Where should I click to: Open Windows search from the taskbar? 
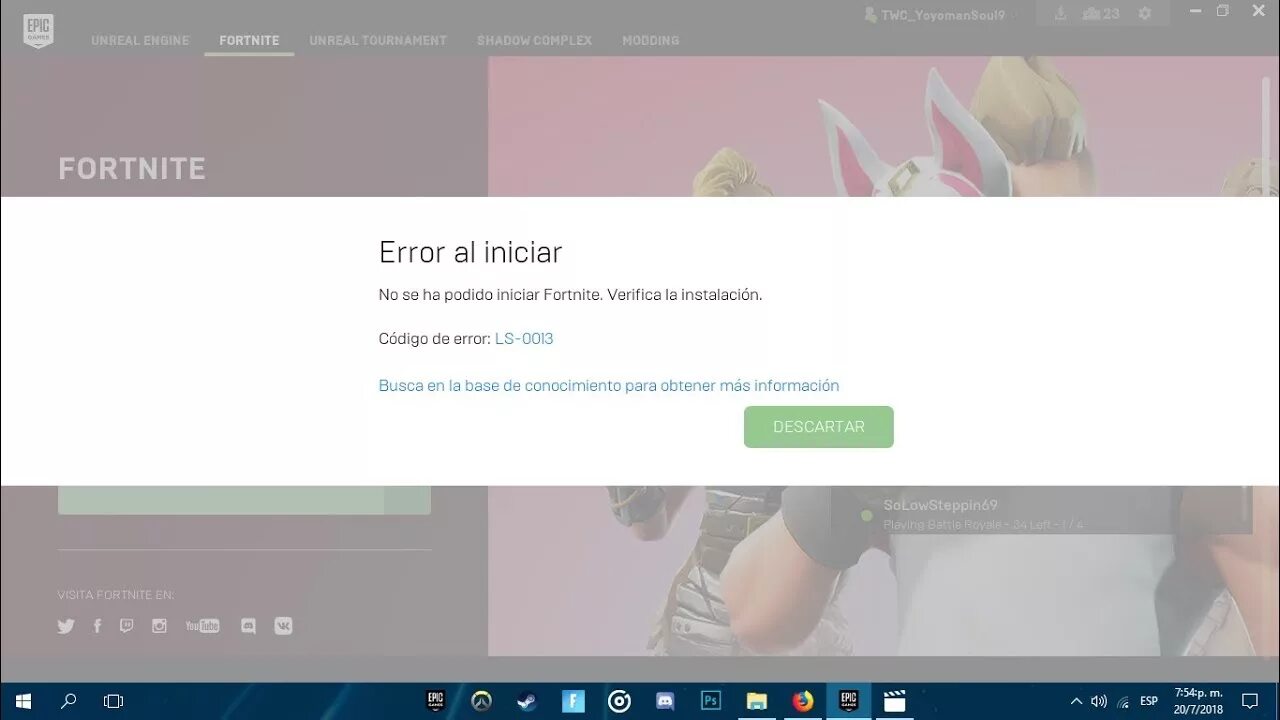69,701
